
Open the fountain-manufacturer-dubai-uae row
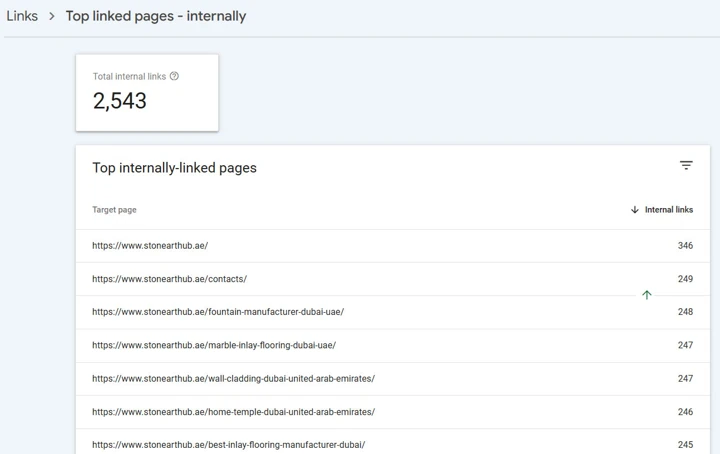tap(393, 312)
